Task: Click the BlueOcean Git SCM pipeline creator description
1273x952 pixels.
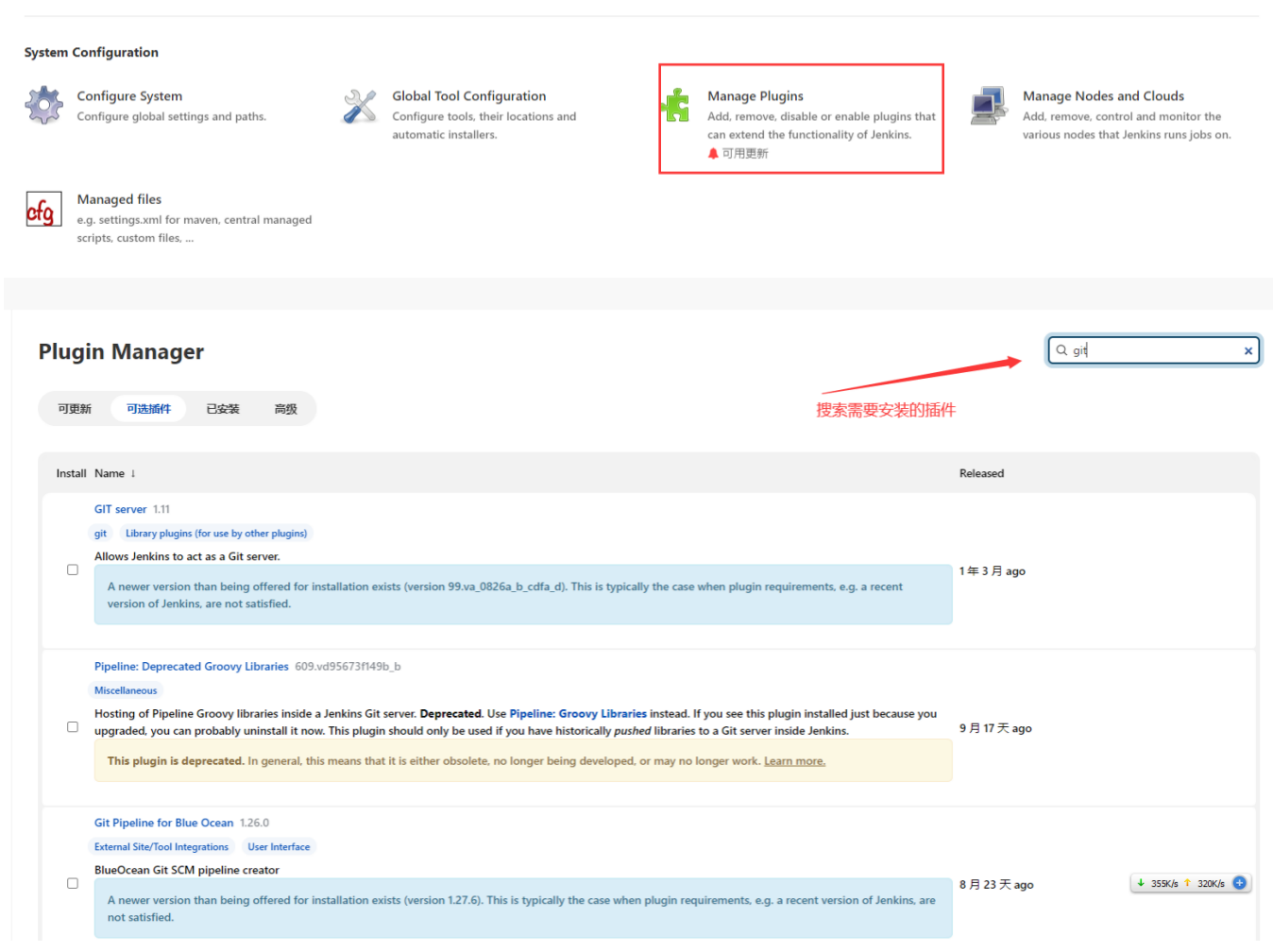Action: pos(187,871)
